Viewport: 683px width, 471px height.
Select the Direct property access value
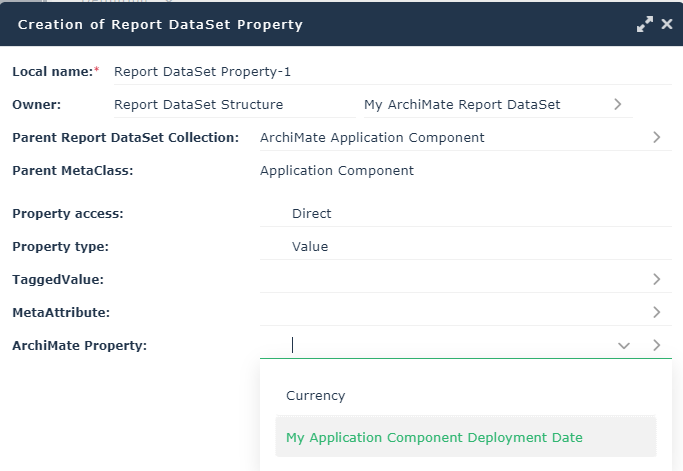(312, 214)
